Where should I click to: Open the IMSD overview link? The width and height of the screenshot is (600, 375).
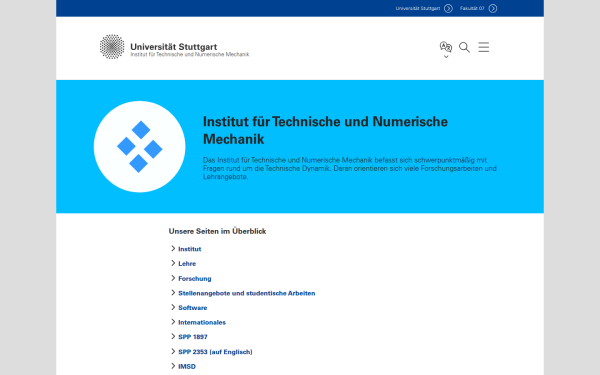pyautogui.click(x=187, y=366)
